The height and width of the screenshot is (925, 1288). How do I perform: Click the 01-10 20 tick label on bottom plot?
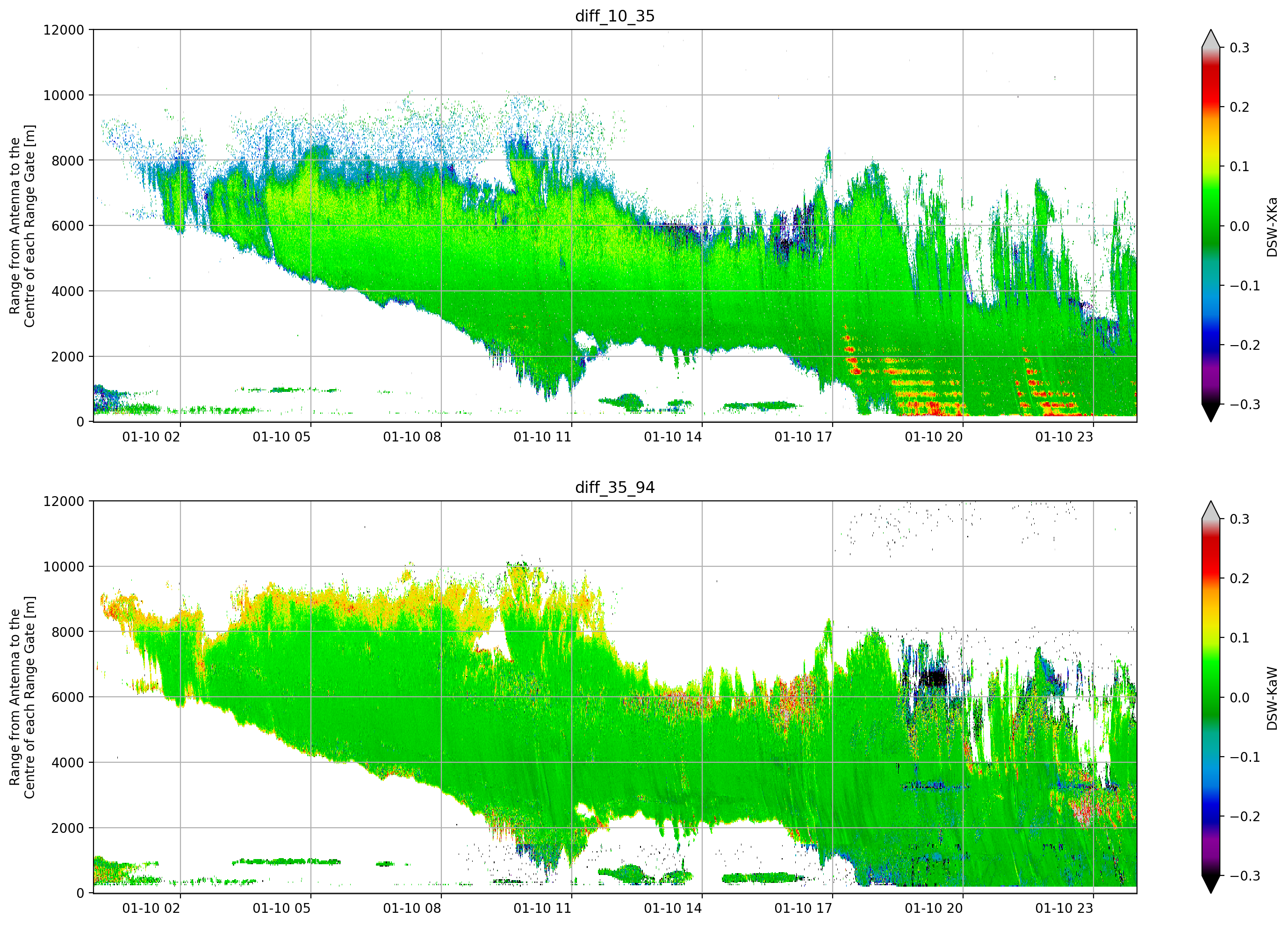(x=934, y=908)
